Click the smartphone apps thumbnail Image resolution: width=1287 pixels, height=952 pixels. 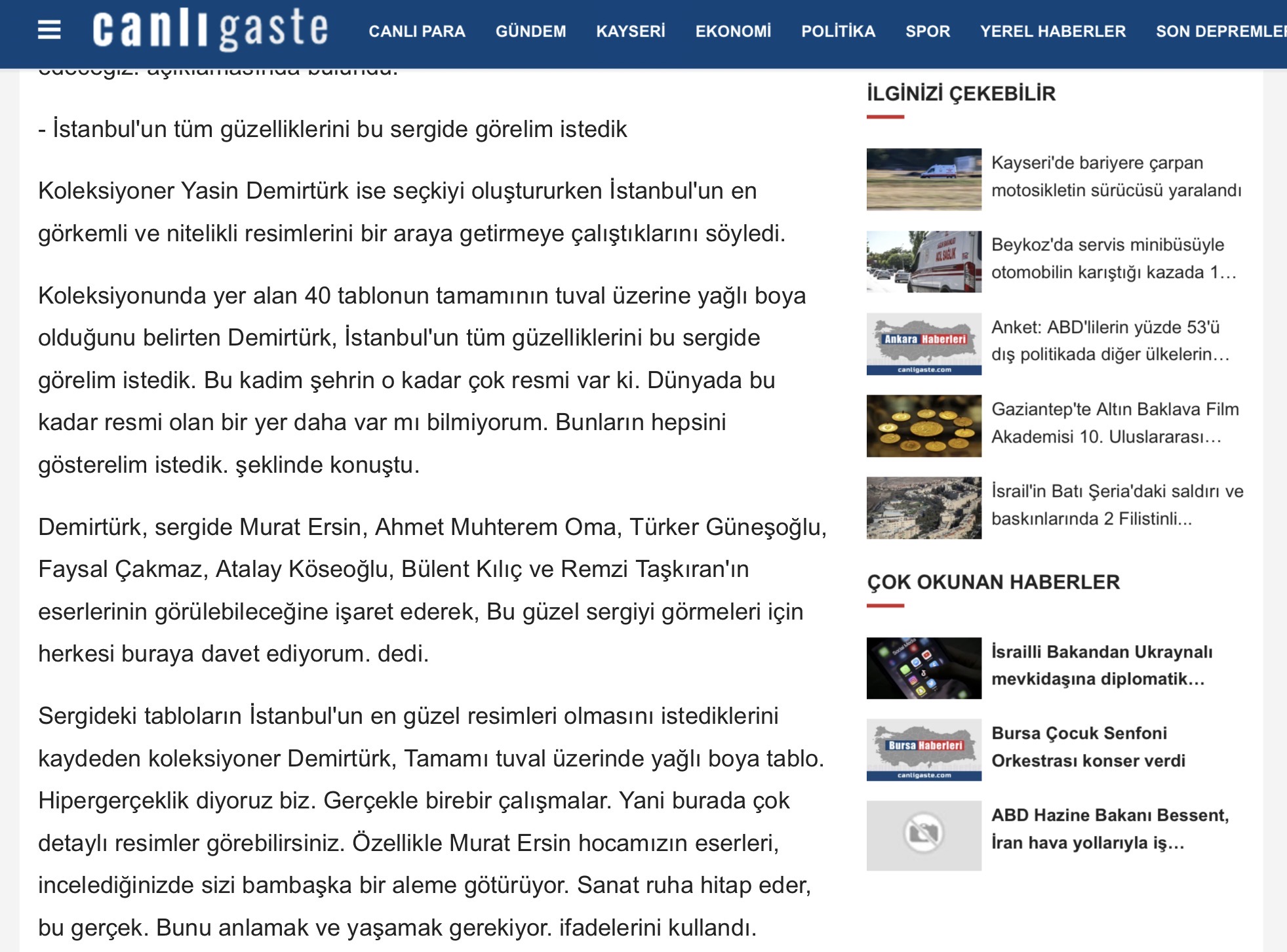pyautogui.click(x=924, y=668)
